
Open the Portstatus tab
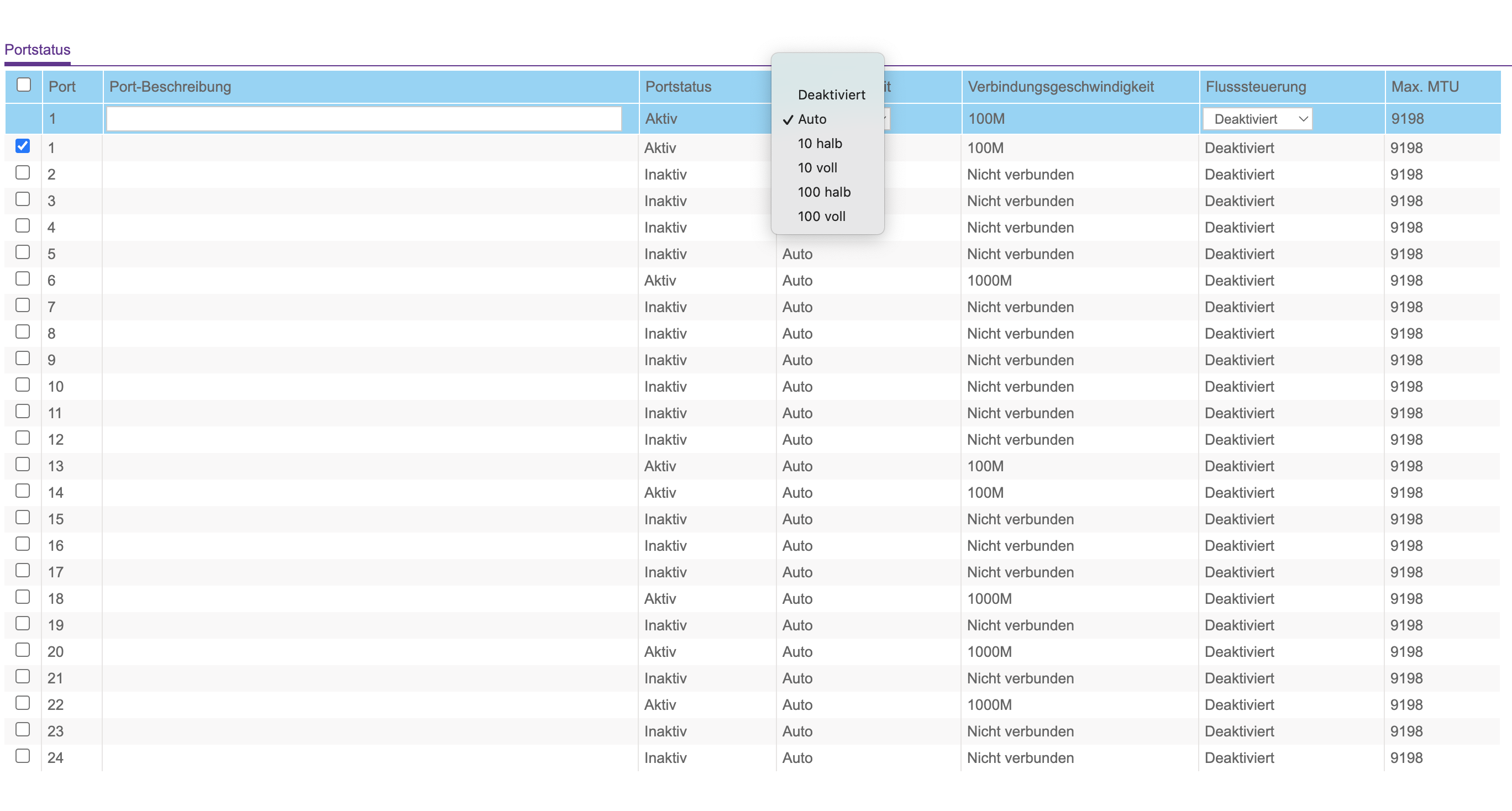(38, 50)
